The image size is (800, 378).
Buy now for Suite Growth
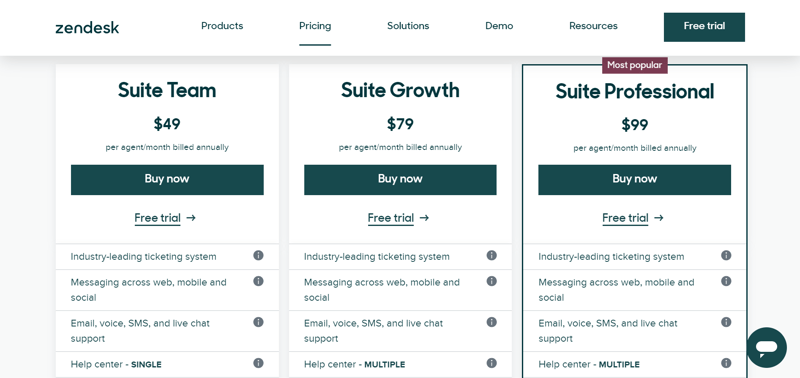tap(400, 180)
